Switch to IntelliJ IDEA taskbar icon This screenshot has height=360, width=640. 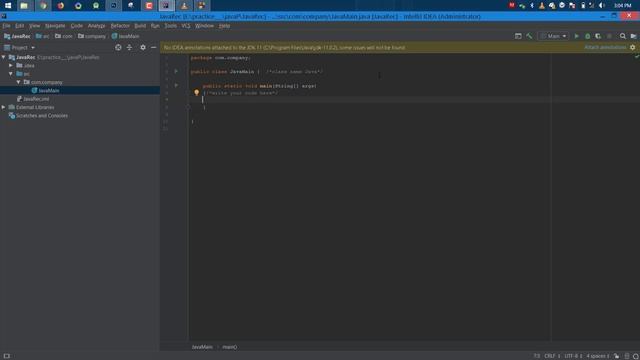click(166, 6)
